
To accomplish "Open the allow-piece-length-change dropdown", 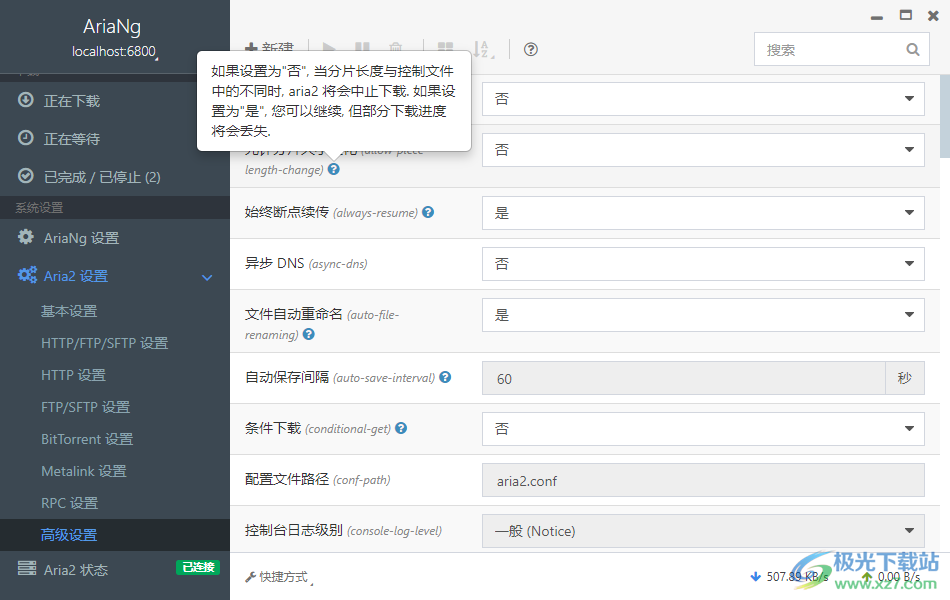I will (703, 150).
